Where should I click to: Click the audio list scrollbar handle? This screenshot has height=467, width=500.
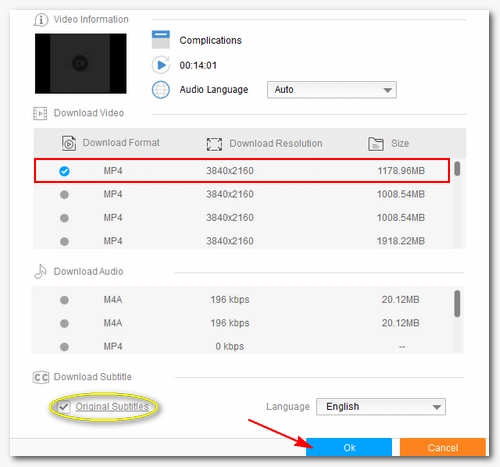click(x=457, y=304)
